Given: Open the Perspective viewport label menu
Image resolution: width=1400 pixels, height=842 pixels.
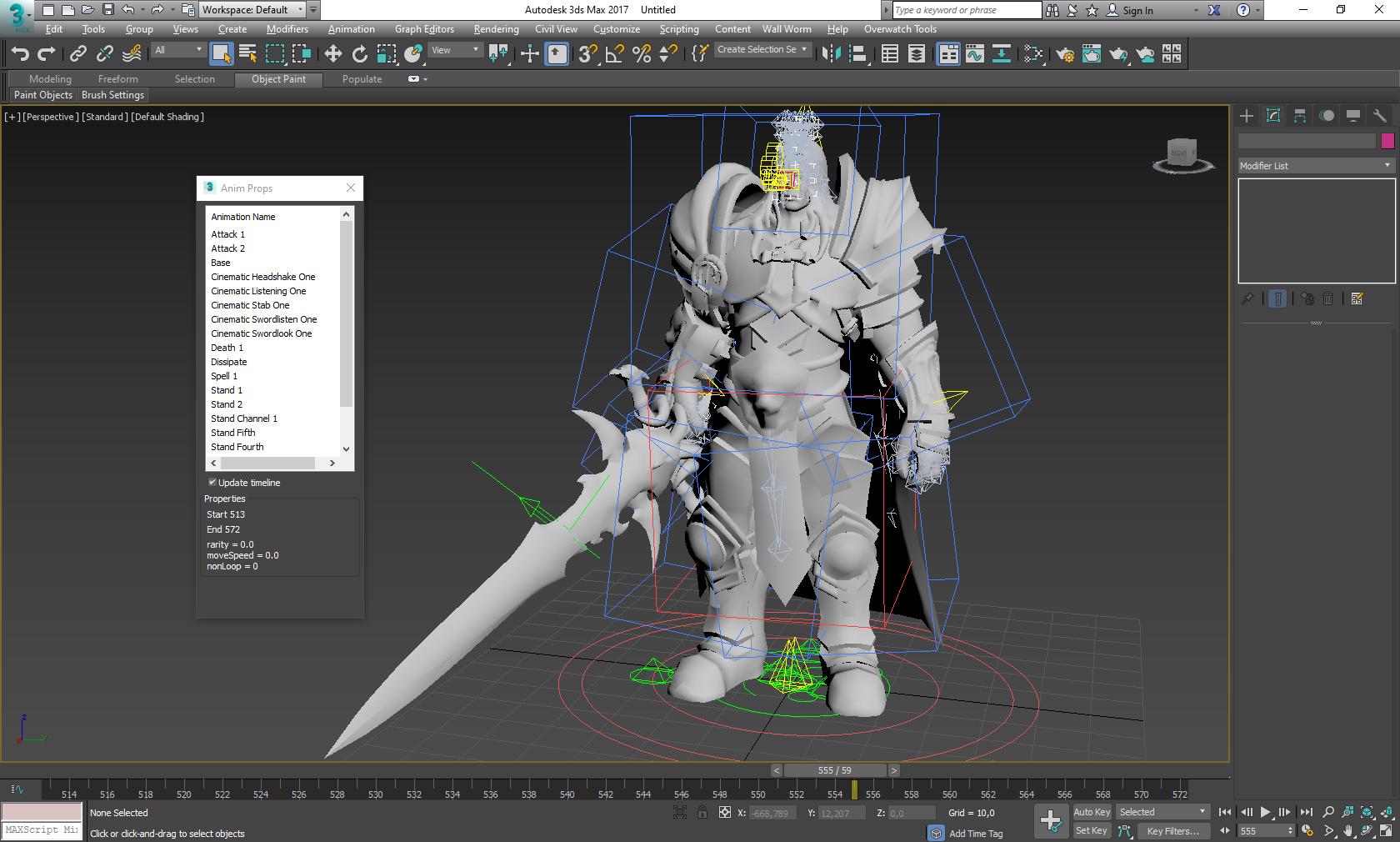Looking at the screenshot, I should (50, 117).
